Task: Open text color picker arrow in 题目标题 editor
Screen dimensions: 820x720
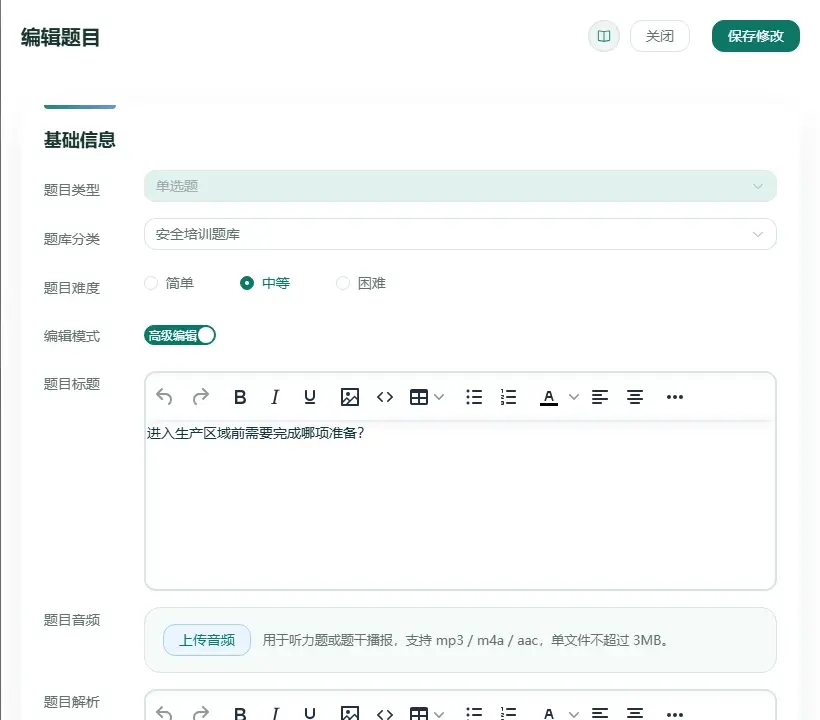Action: [x=574, y=397]
